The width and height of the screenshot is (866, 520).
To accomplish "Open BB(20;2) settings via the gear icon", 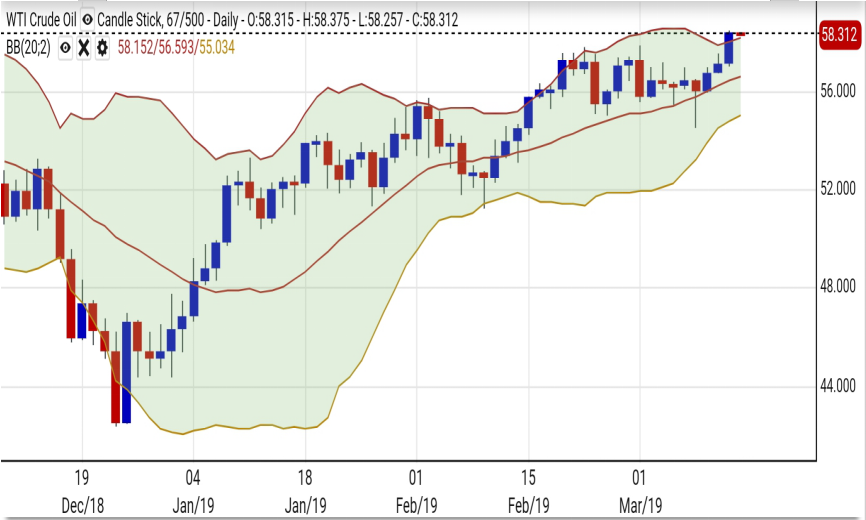I will [x=102, y=47].
